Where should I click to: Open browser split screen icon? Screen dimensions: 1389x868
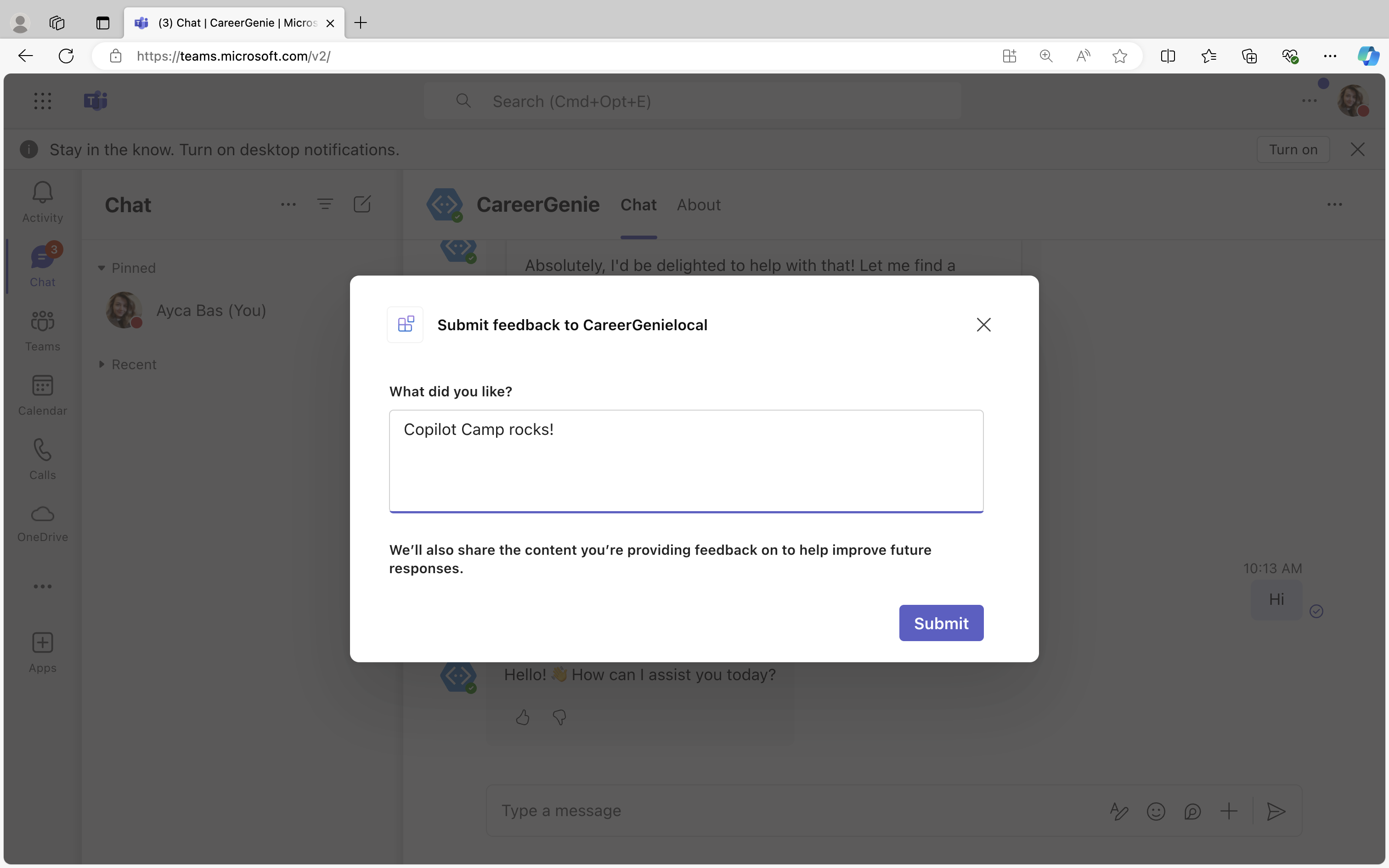pos(1168,56)
